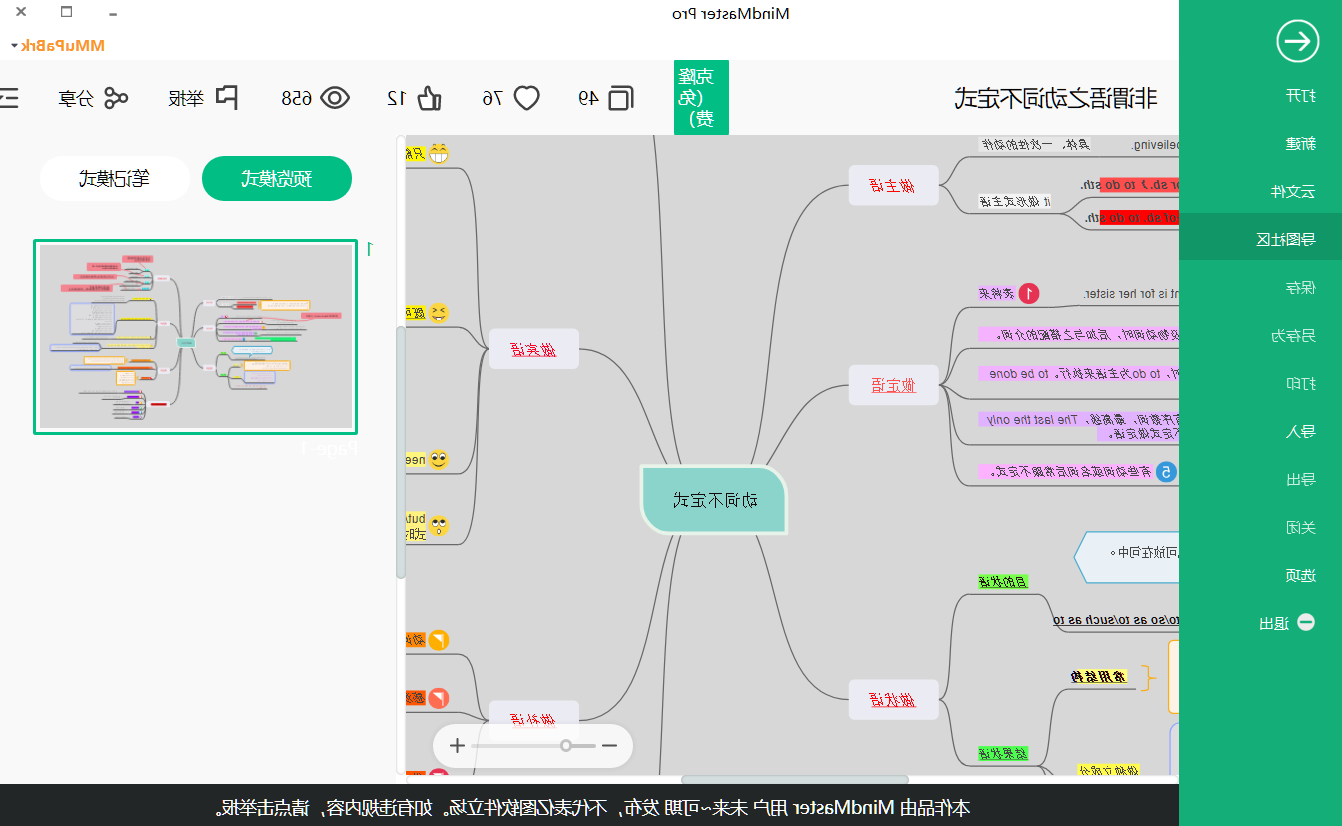The height and width of the screenshot is (826, 1342).
Task: Switch to 预览模式 preview mode
Action: click(x=277, y=179)
